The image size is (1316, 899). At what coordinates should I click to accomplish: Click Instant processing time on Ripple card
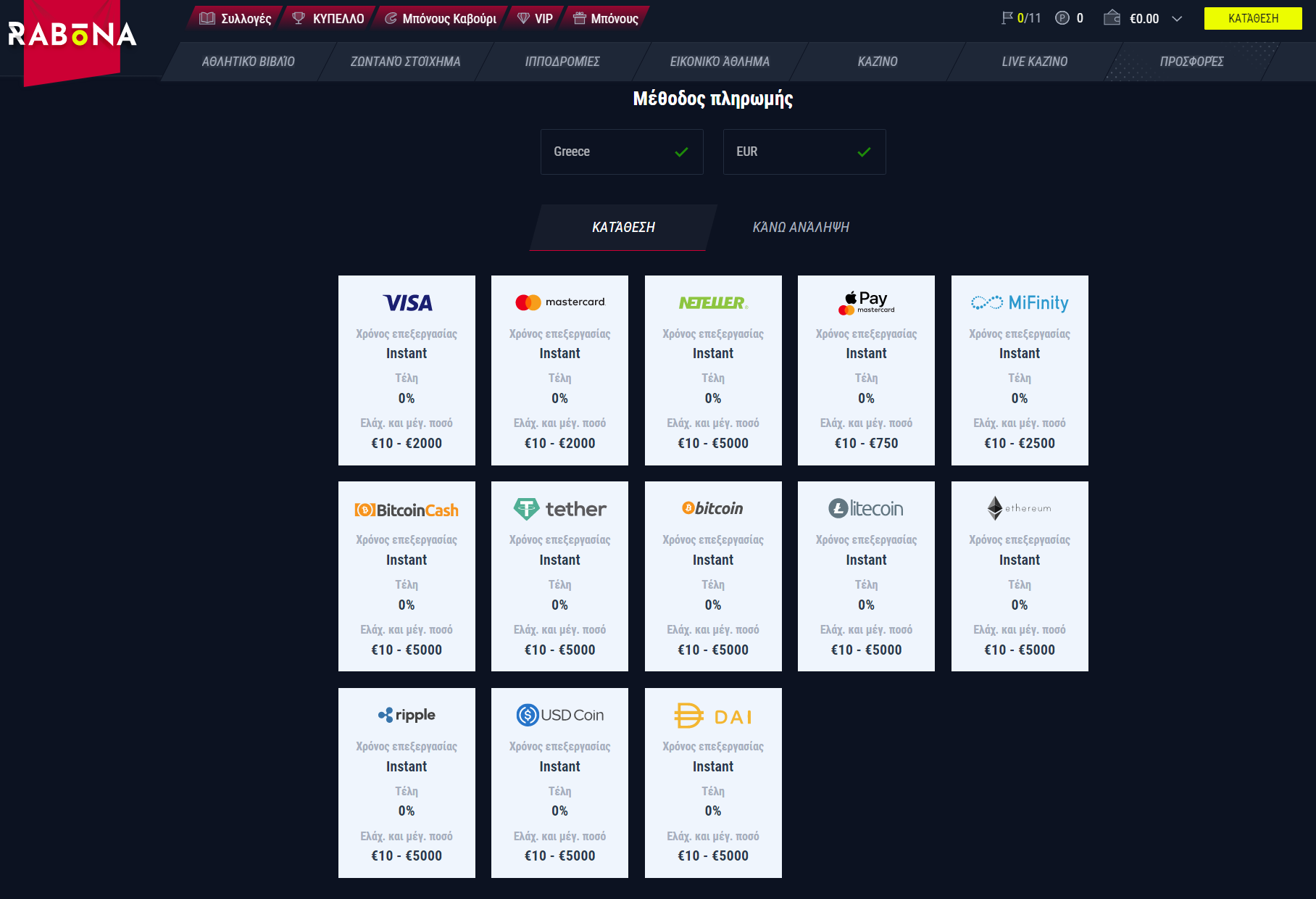407,767
